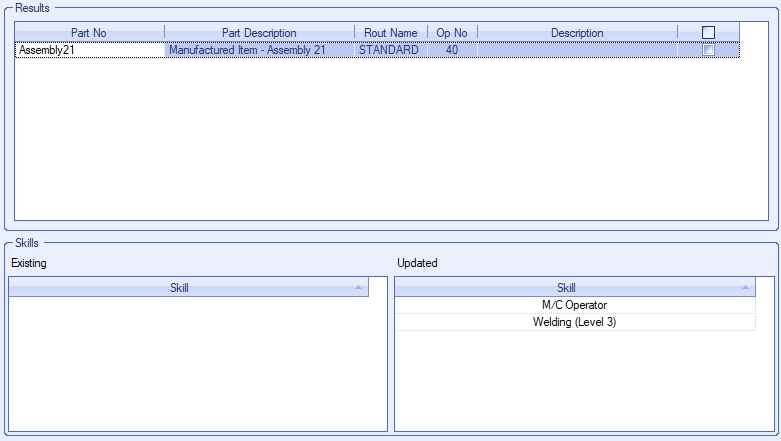This screenshot has height=441, width=781.
Task: Click the Updated Skill column header text
Action: (566, 288)
